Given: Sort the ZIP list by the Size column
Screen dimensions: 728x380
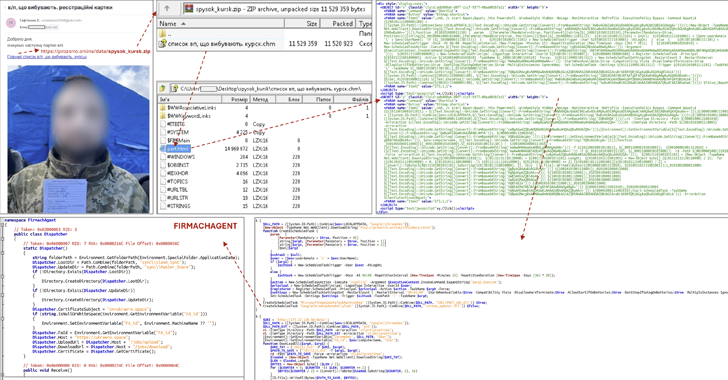Looking at the screenshot, I should click(x=301, y=23).
